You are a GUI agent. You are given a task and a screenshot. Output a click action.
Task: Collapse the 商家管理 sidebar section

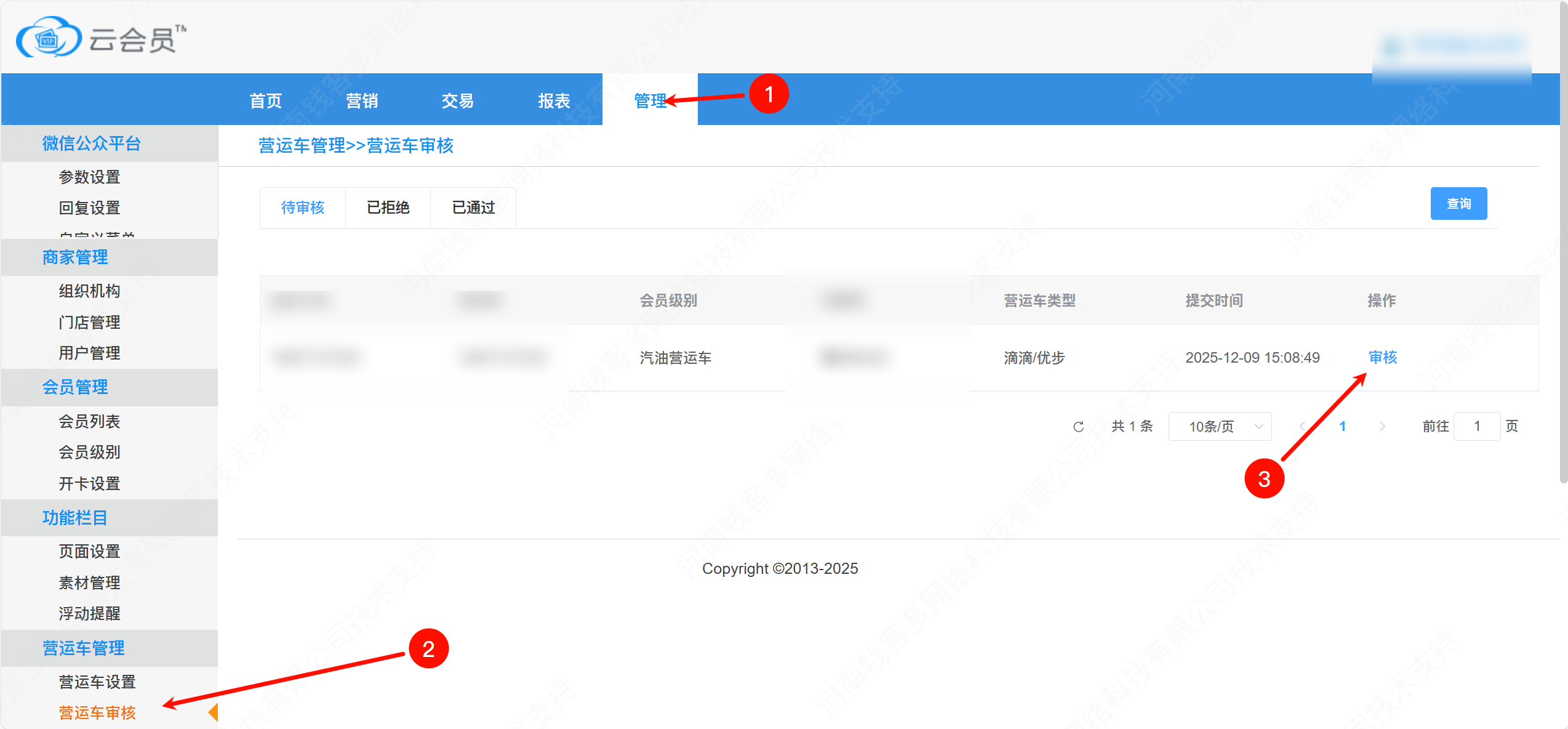pyautogui.click(x=75, y=257)
